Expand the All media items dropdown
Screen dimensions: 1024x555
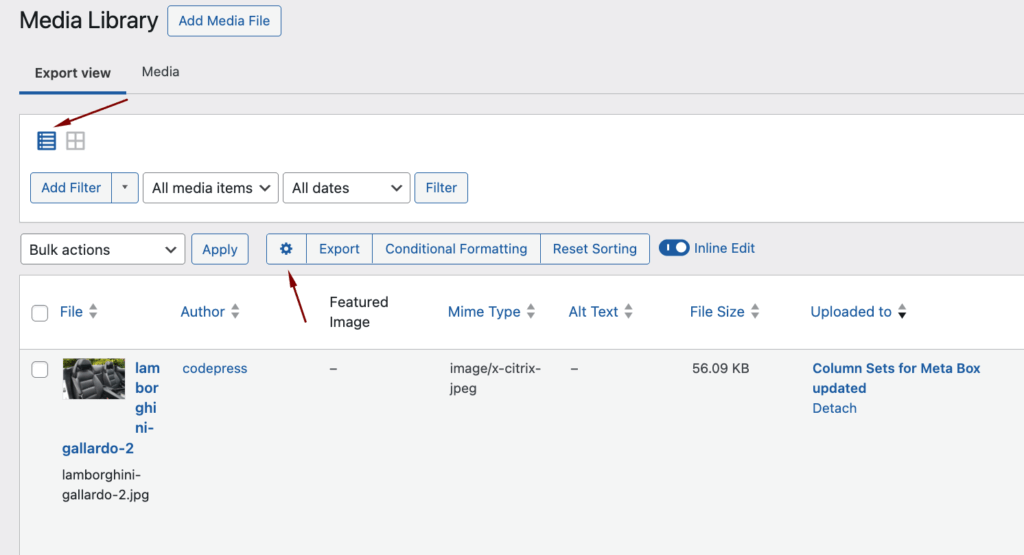pyautogui.click(x=211, y=188)
